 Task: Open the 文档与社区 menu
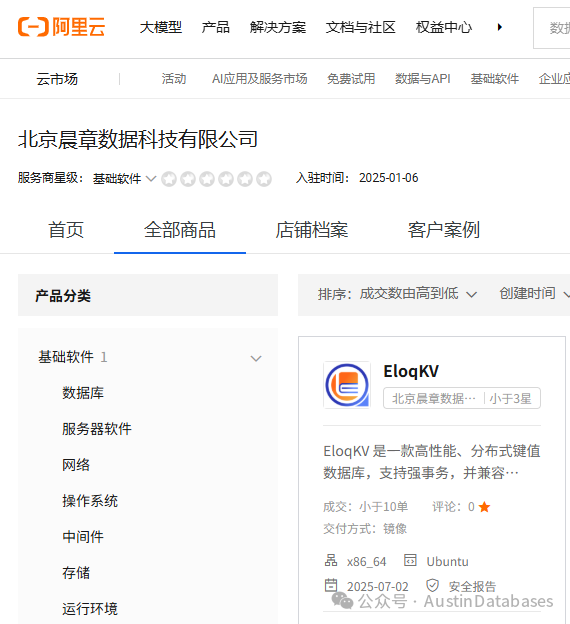tap(360, 27)
